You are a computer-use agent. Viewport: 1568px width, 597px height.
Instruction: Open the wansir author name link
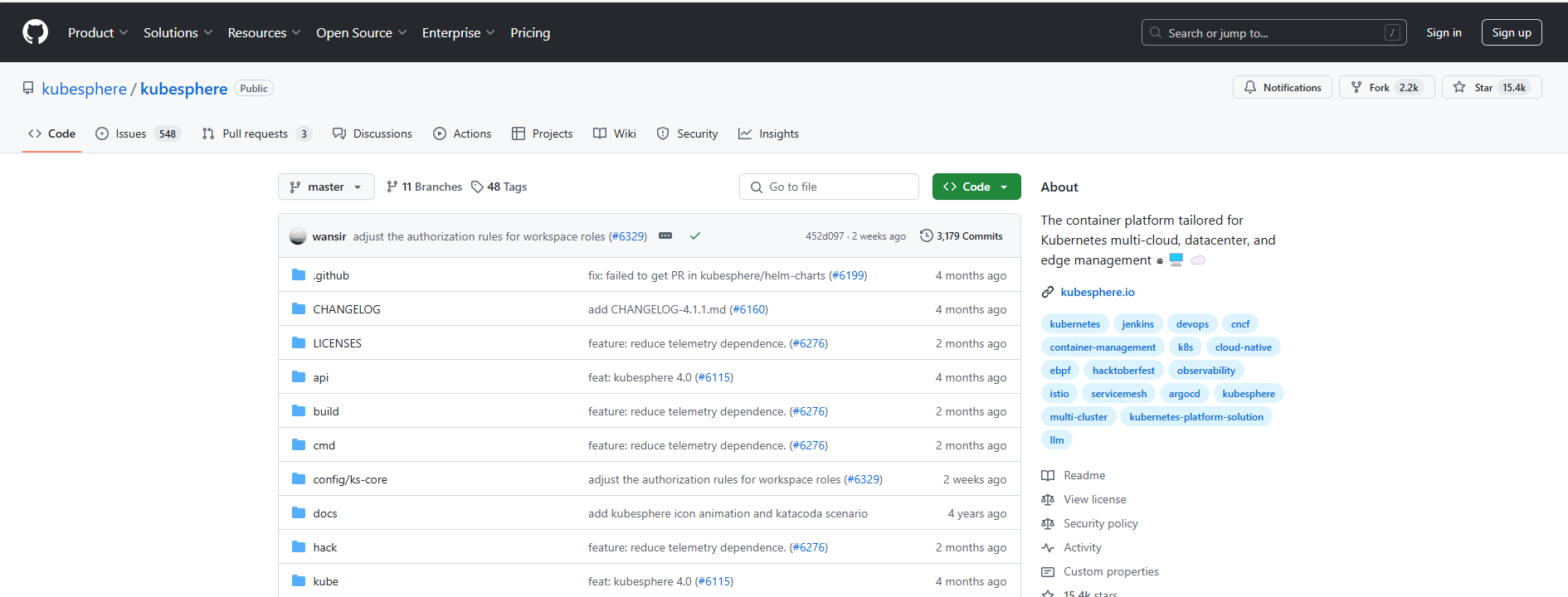coord(329,236)
